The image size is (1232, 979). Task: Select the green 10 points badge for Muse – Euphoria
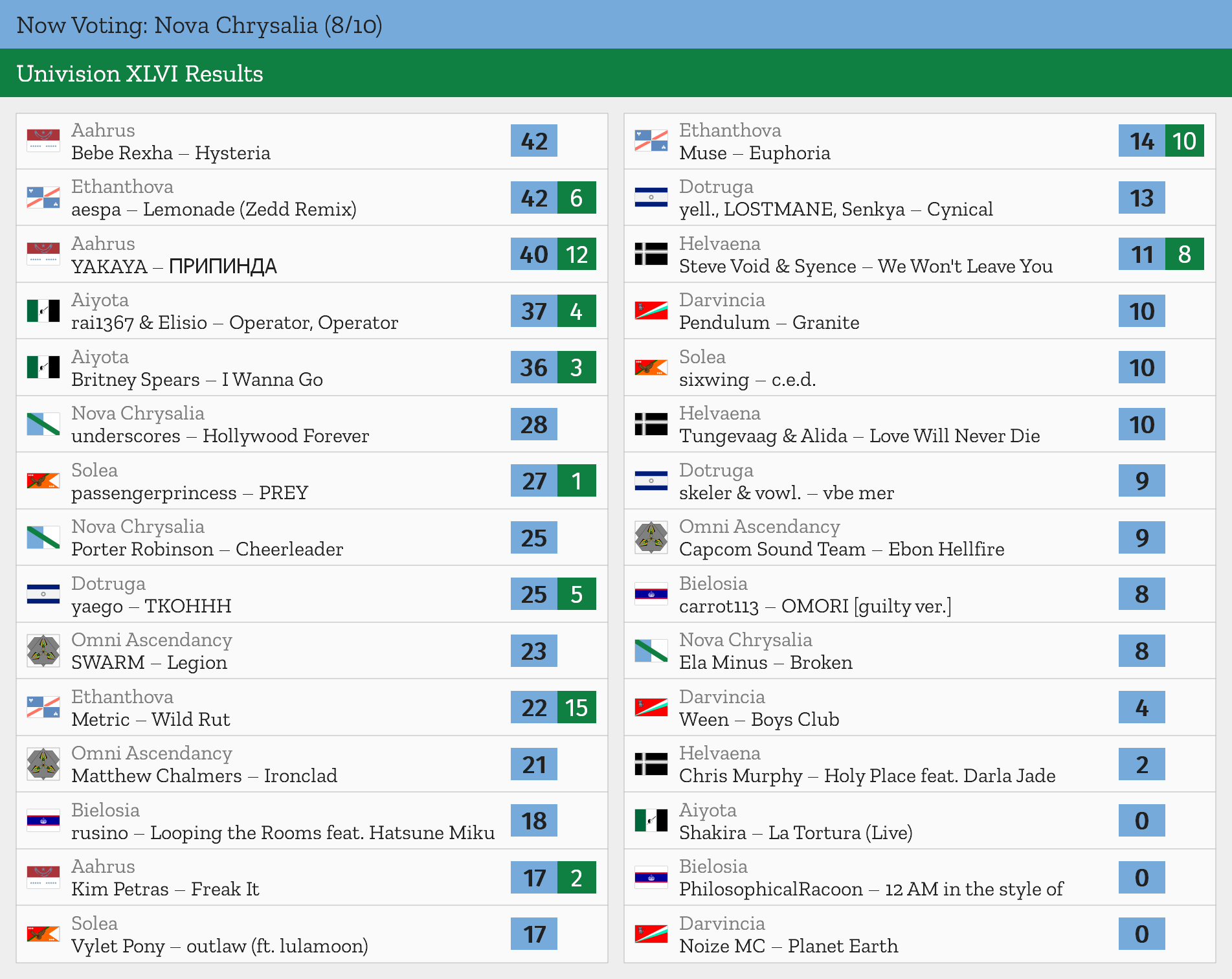pyautogui.click(x=1184, y=141)
